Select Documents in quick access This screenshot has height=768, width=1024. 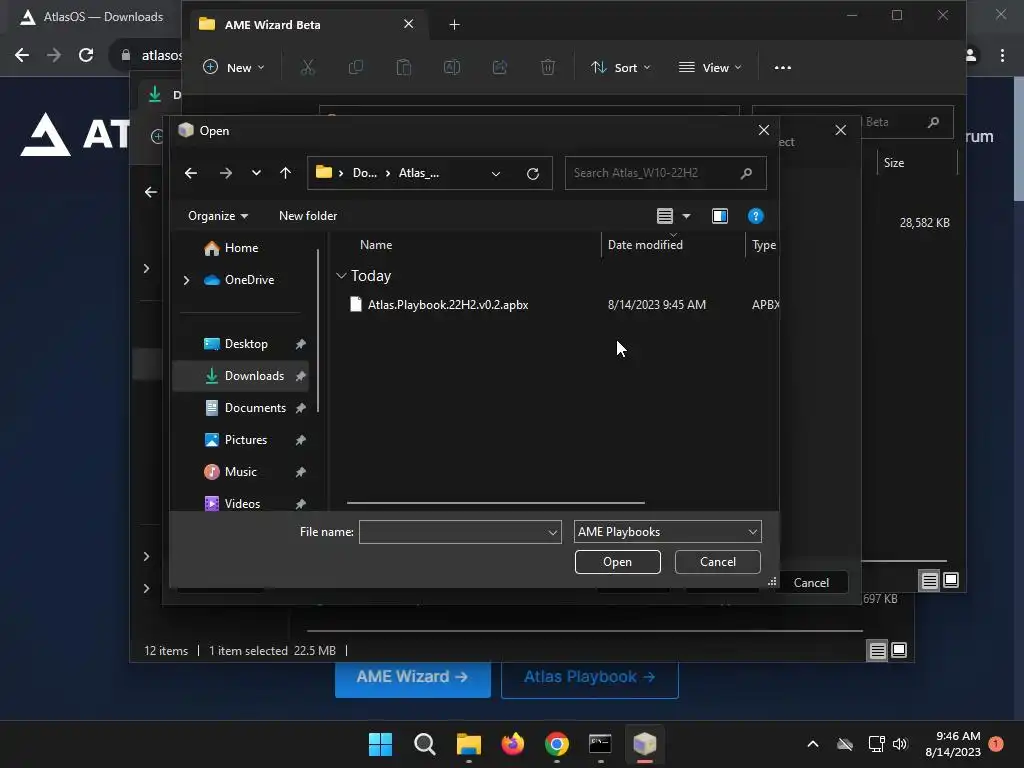[x=255, y=408]
